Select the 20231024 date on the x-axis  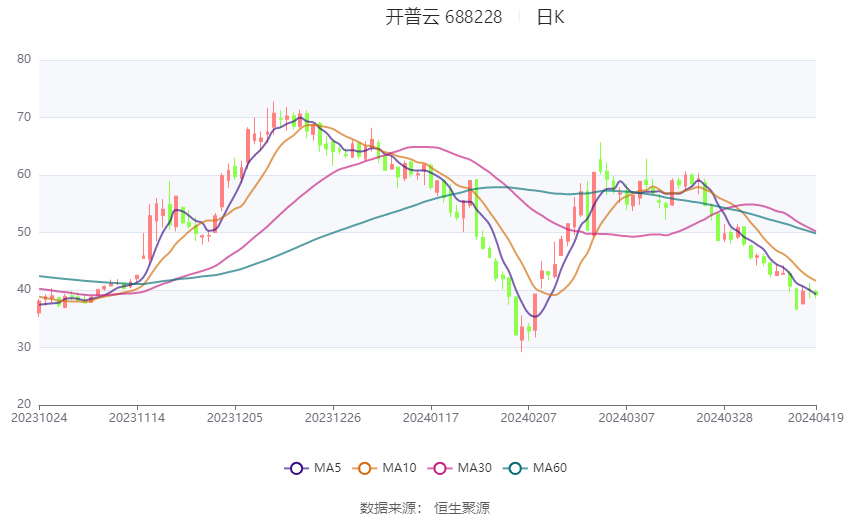tap(39, 417)
